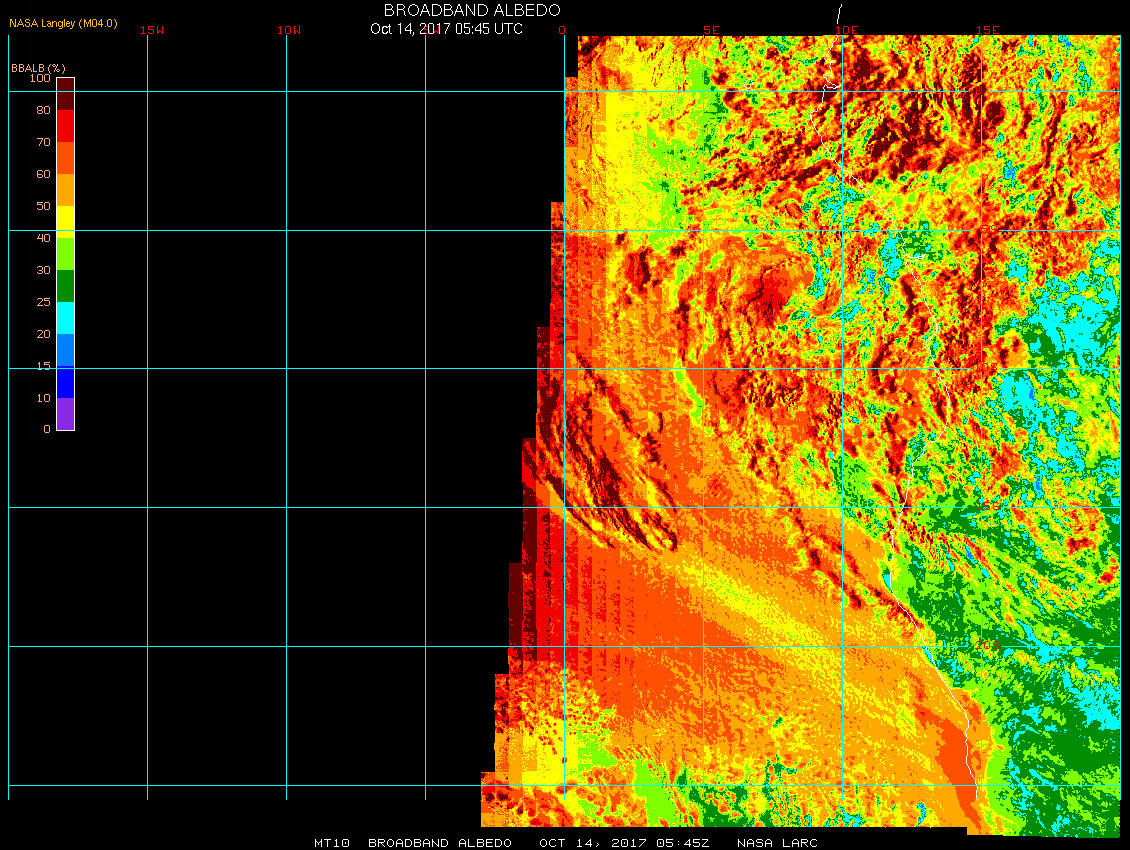Image resolution: width=1130 pixels, height=850 pixels.
Task: Click the cyan 20-25 legend swatch
Action: (x=66, y=318)
